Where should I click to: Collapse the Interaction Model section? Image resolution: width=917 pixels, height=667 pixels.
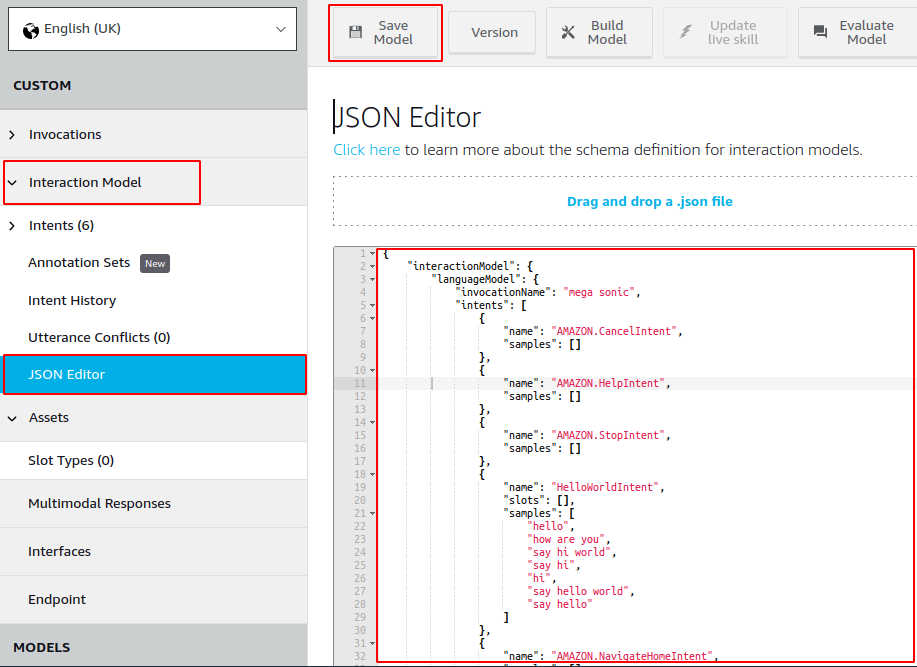[12, 183]
